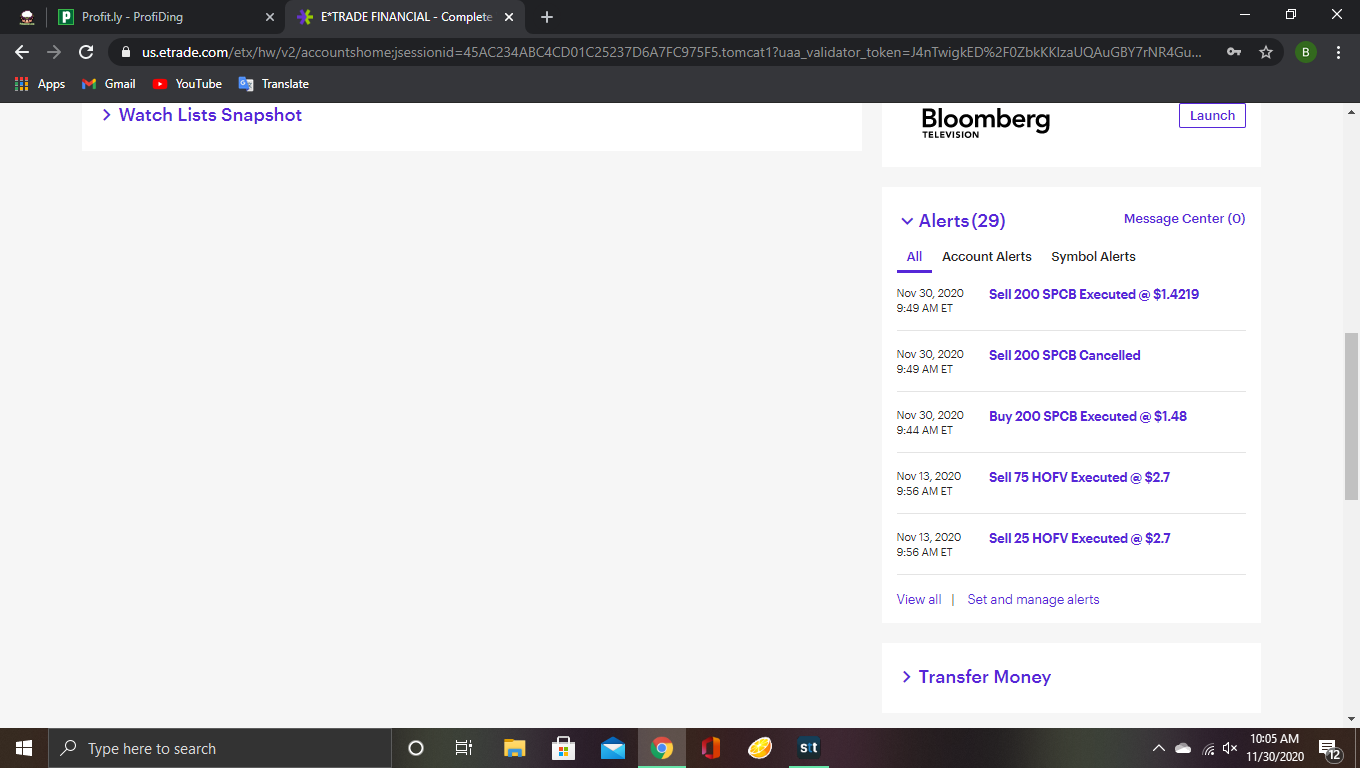The image size is (1360, 768).
Task: Select the All alerts tab
Action: point(914,257)
